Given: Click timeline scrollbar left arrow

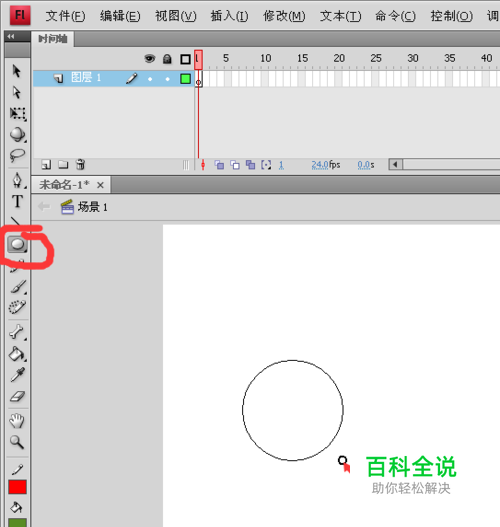Looking at the screenshot, I should [x=395, y=164].
